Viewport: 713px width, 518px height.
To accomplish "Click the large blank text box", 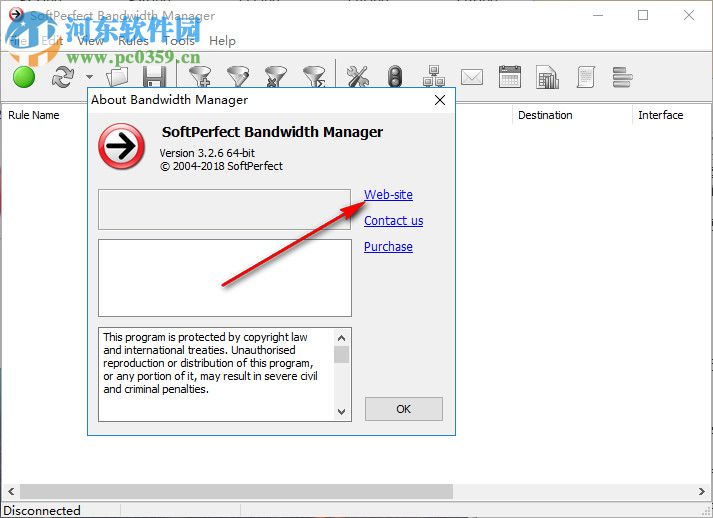I will click(x=225, y=278).
